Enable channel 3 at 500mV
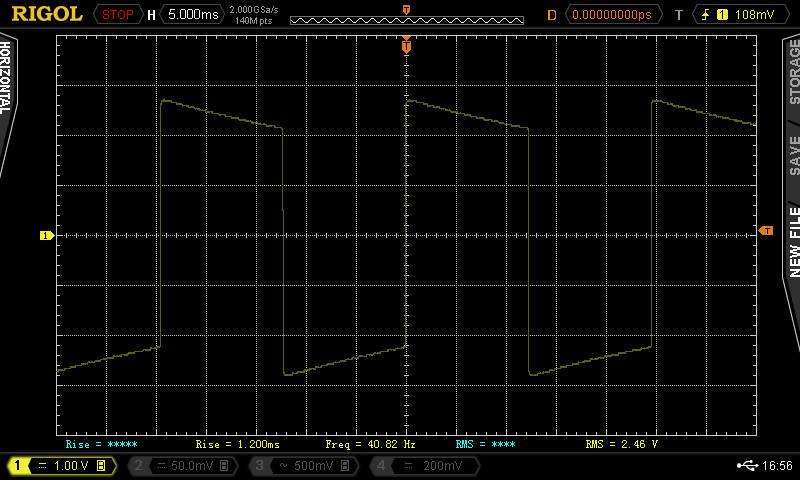Image resolution: width=800 pixels, height=480 pixels. pos(301,466)
